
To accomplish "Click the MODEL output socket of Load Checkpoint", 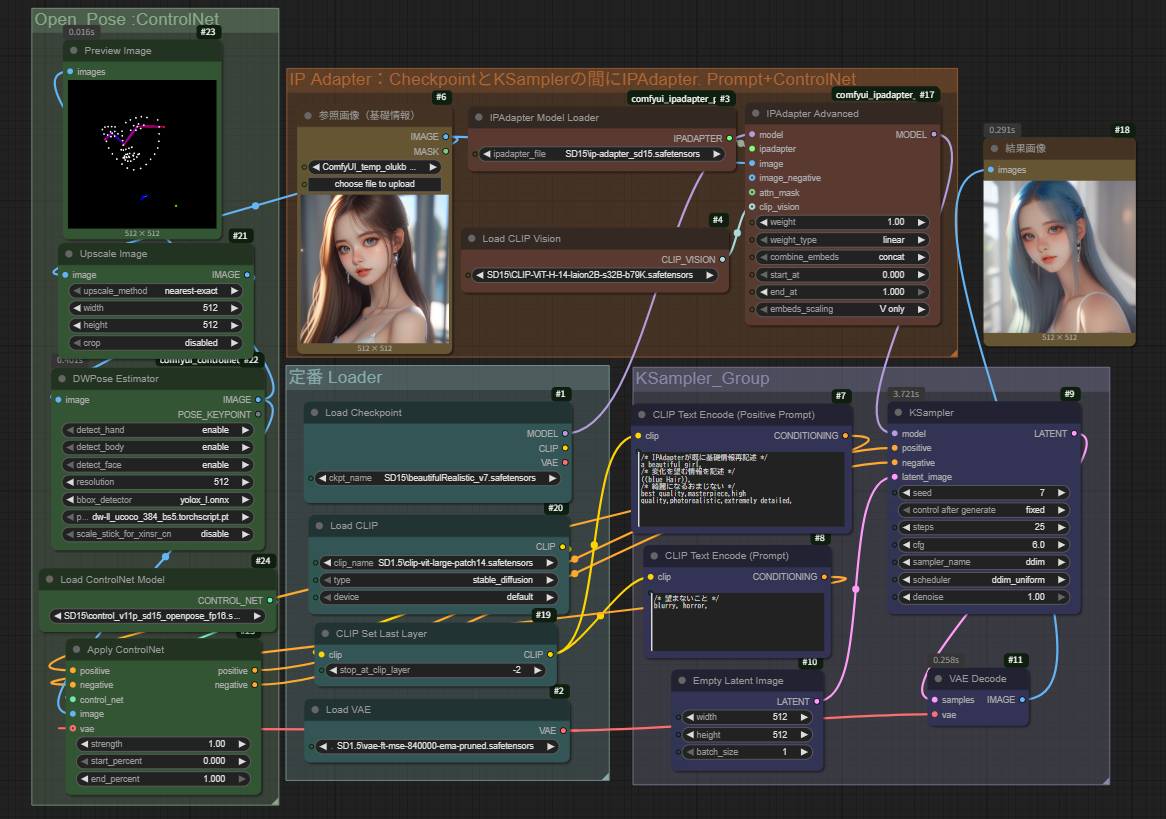I will (565, 434).
